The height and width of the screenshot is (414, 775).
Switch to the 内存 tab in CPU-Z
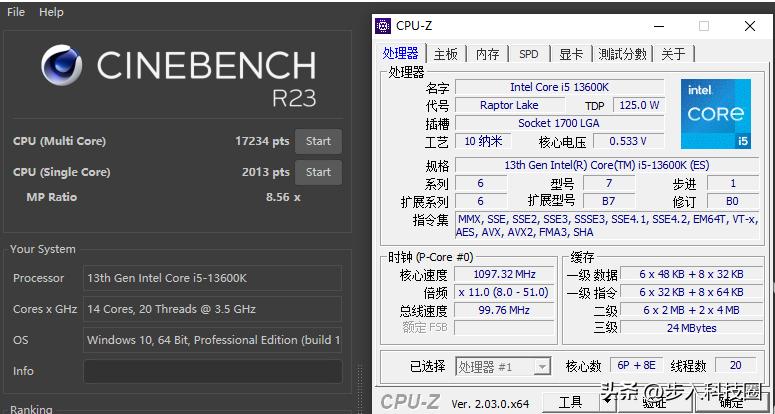(x=487, y=54)
